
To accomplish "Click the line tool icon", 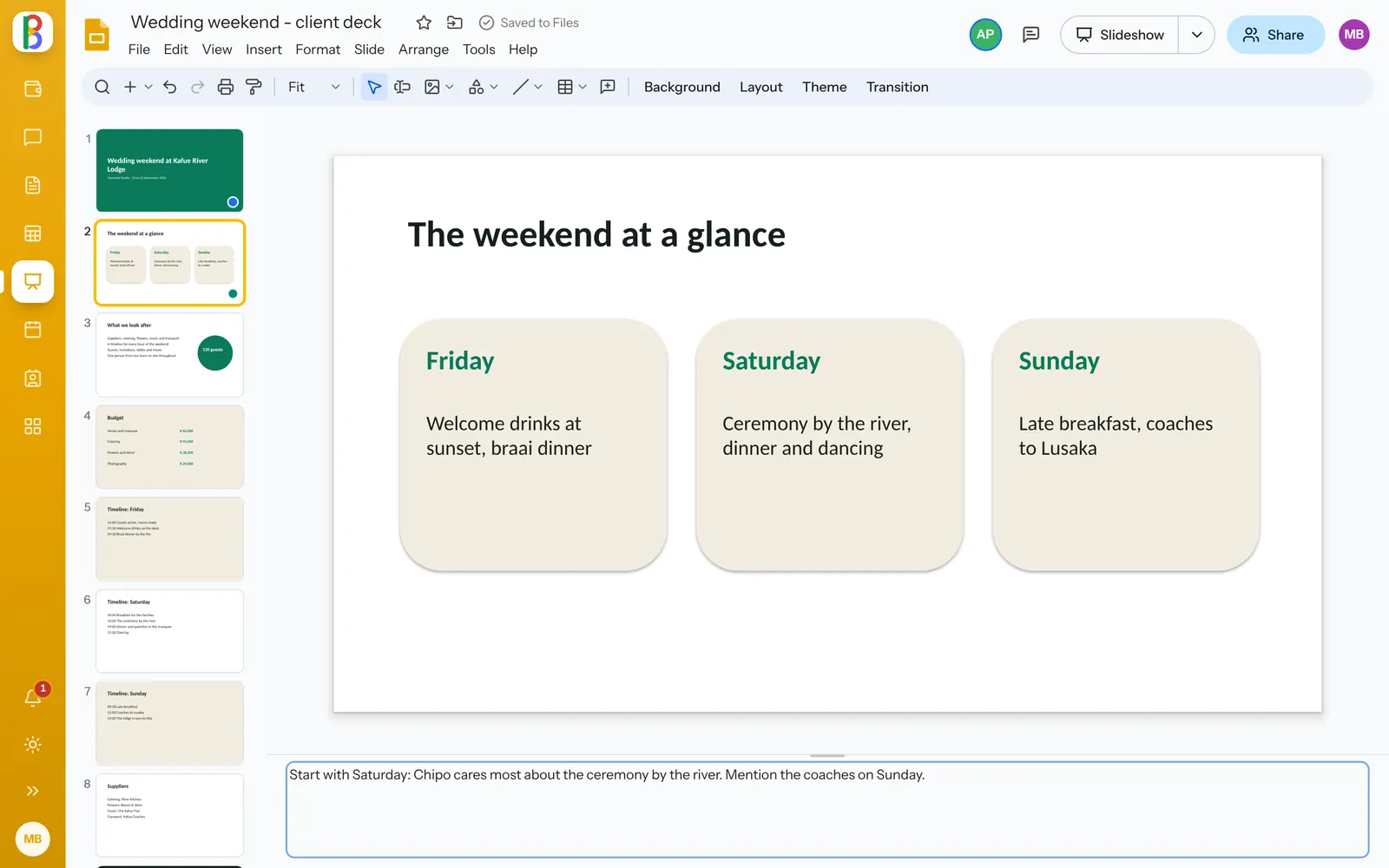I will (521, 87).
